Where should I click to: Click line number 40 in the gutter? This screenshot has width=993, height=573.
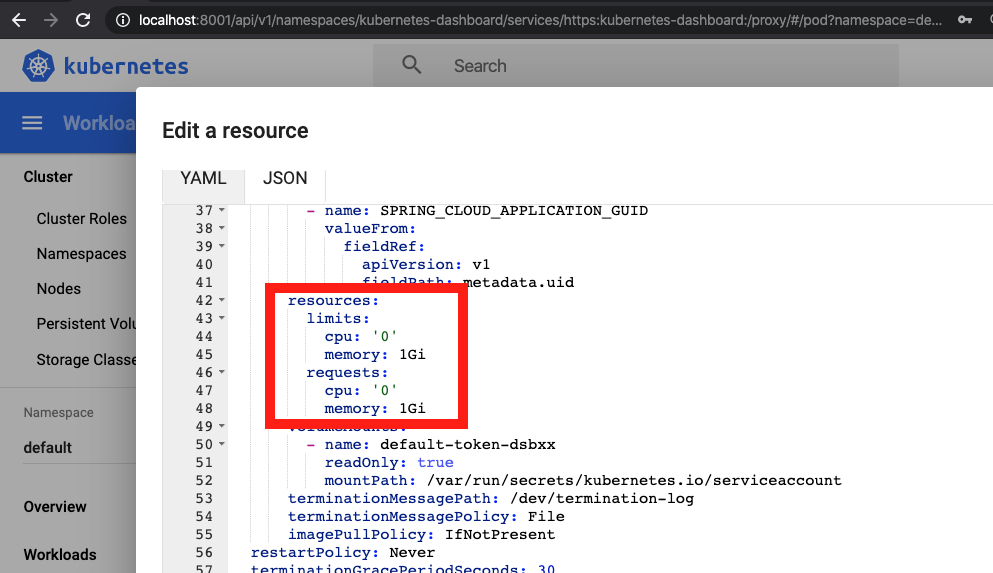coord(204,265)
